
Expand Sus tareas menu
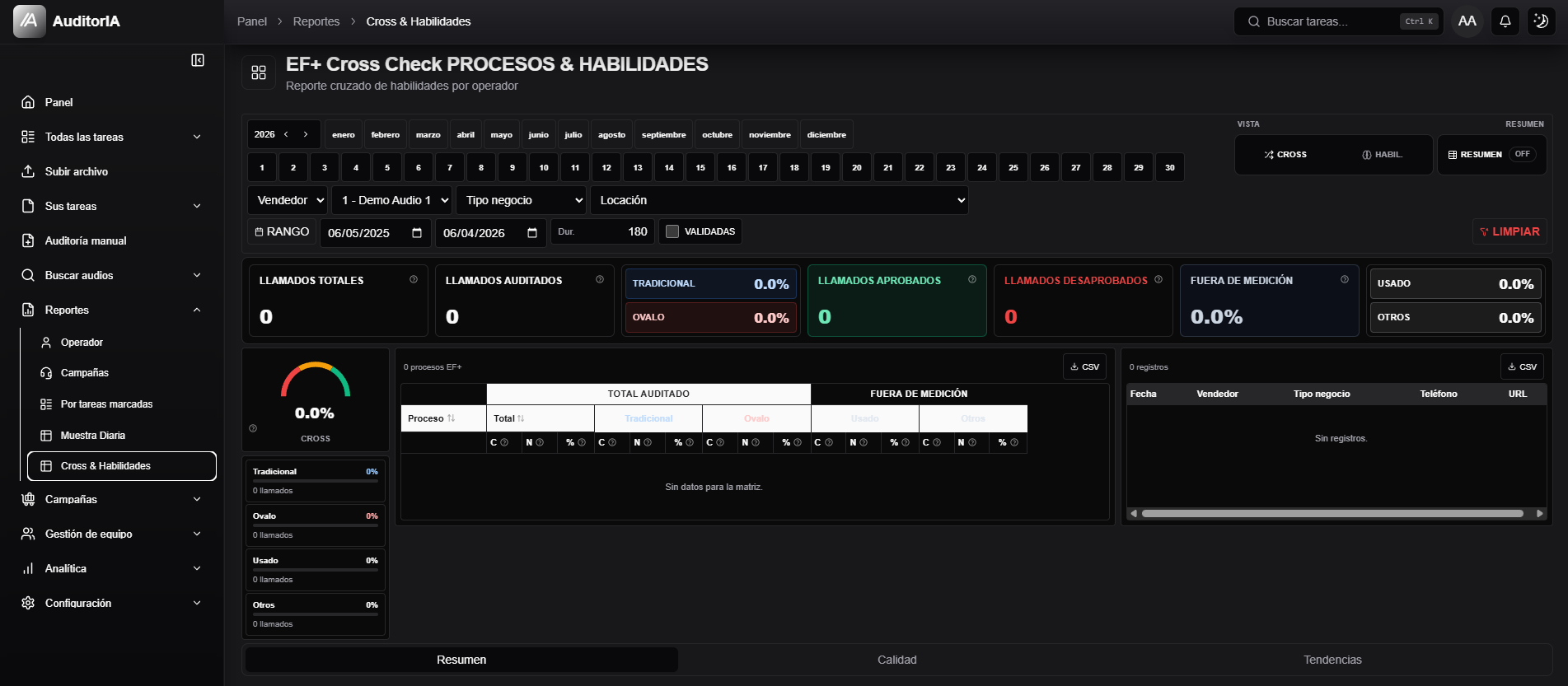click(x=112, y=206)
